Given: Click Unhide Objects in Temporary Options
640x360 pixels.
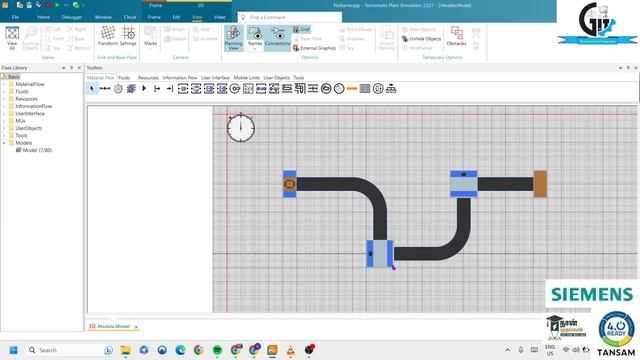Looking at the screenshot, I should 422,39.
